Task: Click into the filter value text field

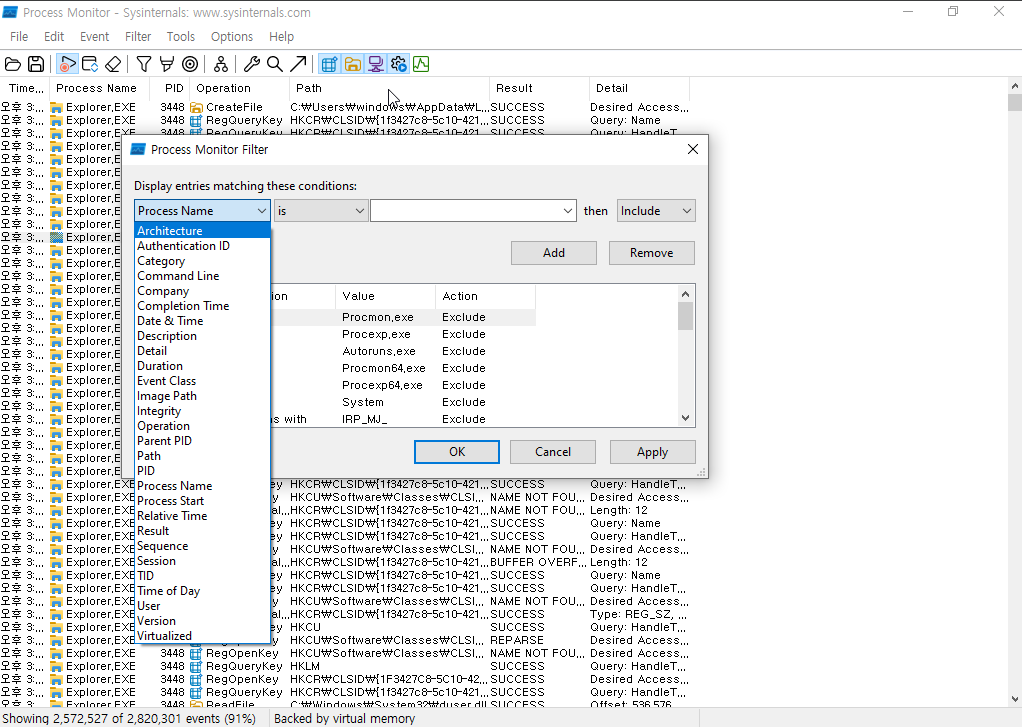Action: 465,211
